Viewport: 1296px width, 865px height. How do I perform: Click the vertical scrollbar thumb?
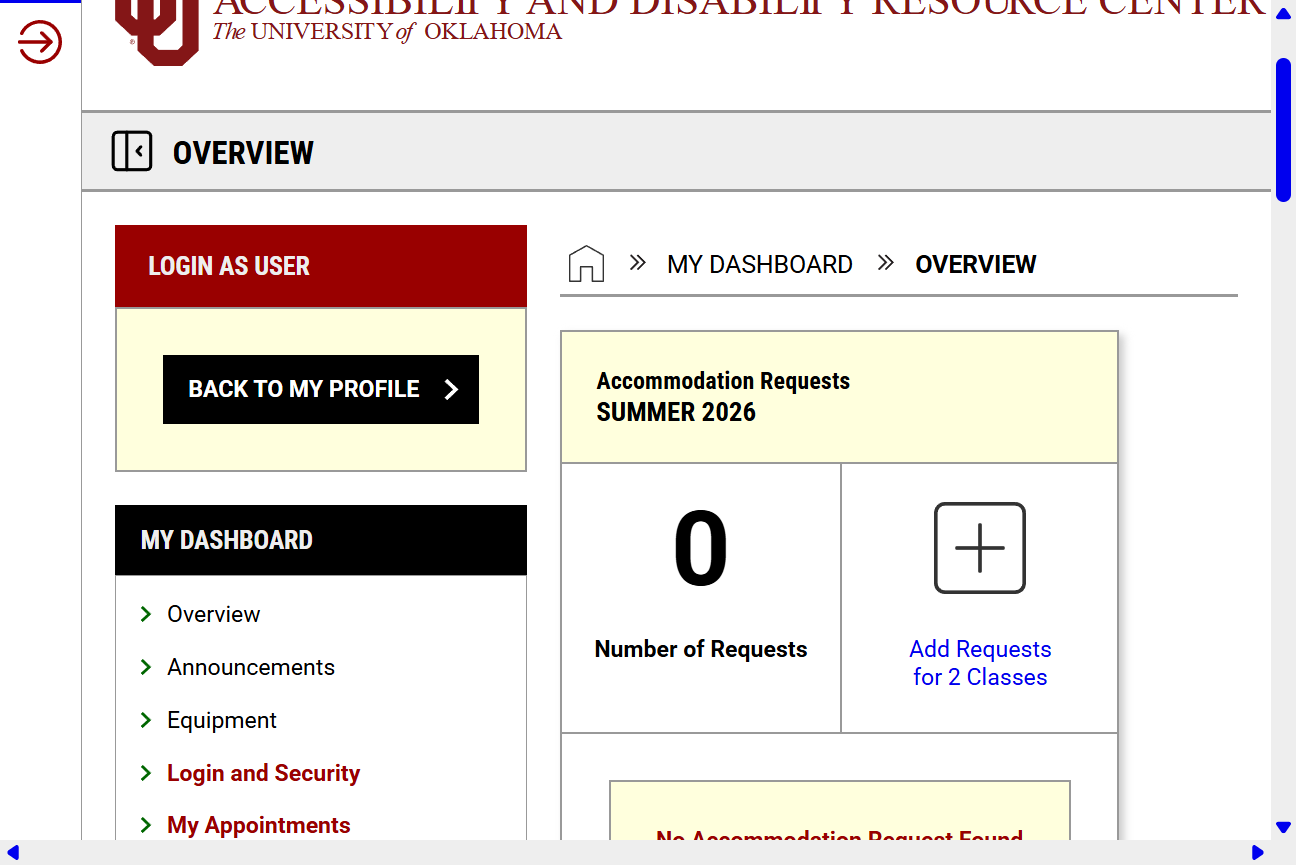(x=1283, y=130)
